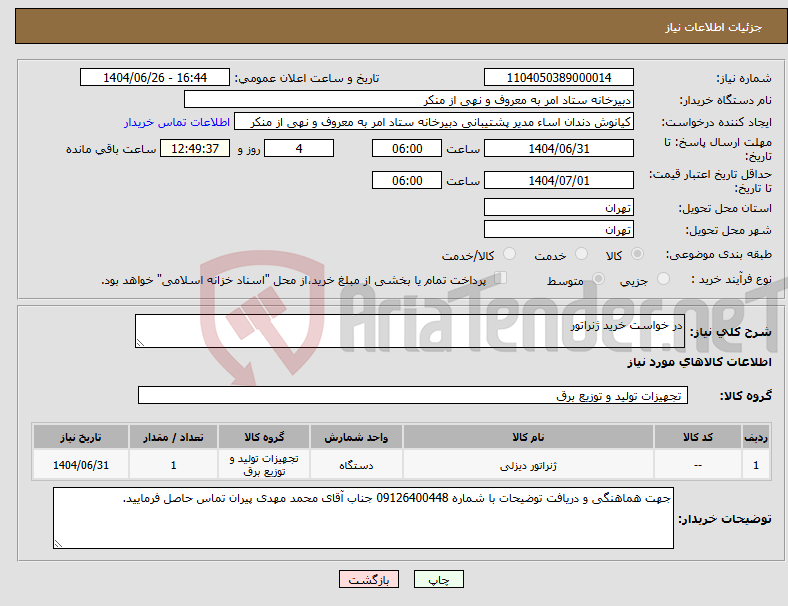This screenshot has width=788, height=606.
Task: Click the general description box درخواست خرید ژنراتور
Action: (x=410, y=331)
